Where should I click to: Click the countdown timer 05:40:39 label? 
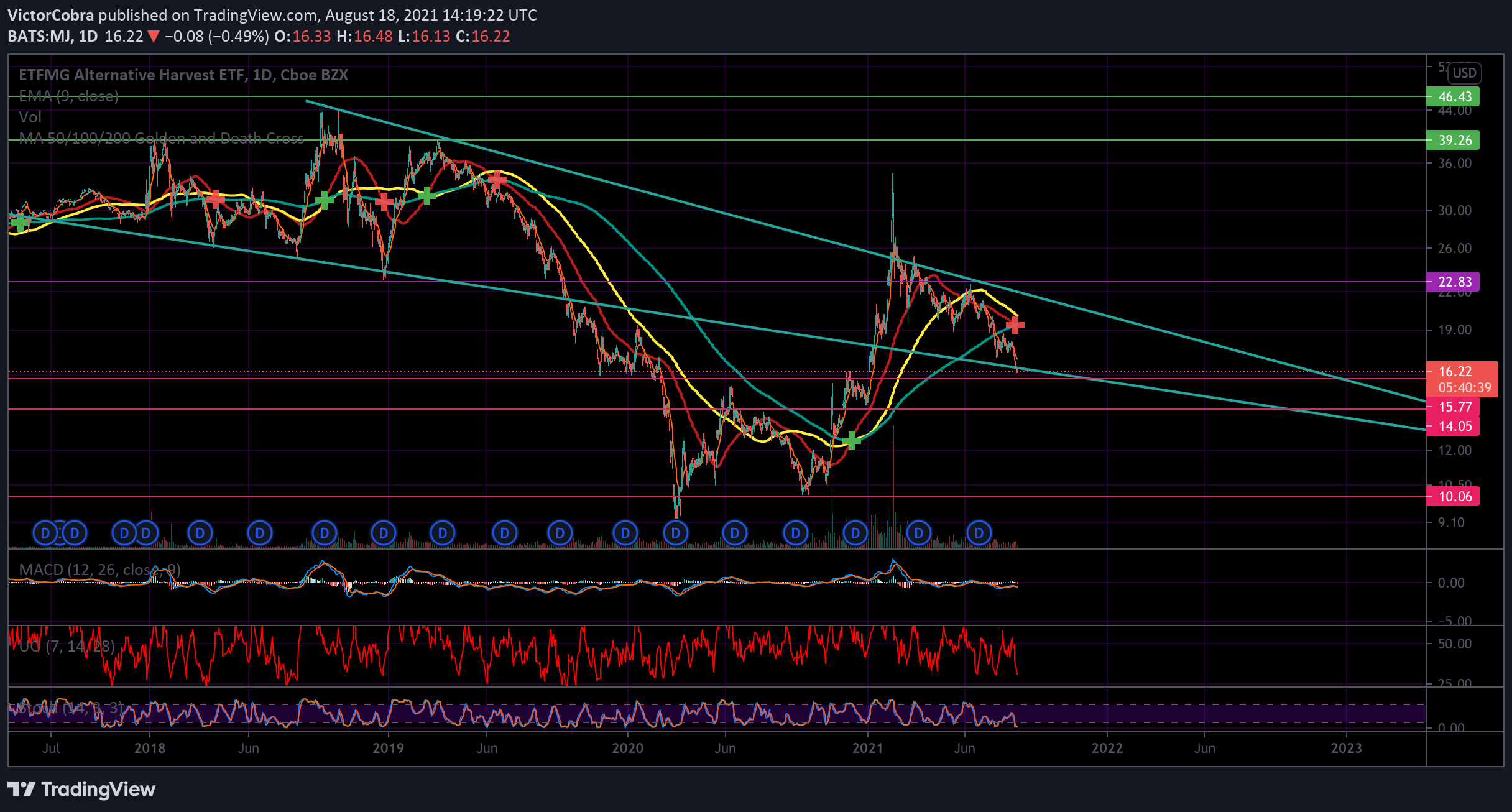(1464, 388)
